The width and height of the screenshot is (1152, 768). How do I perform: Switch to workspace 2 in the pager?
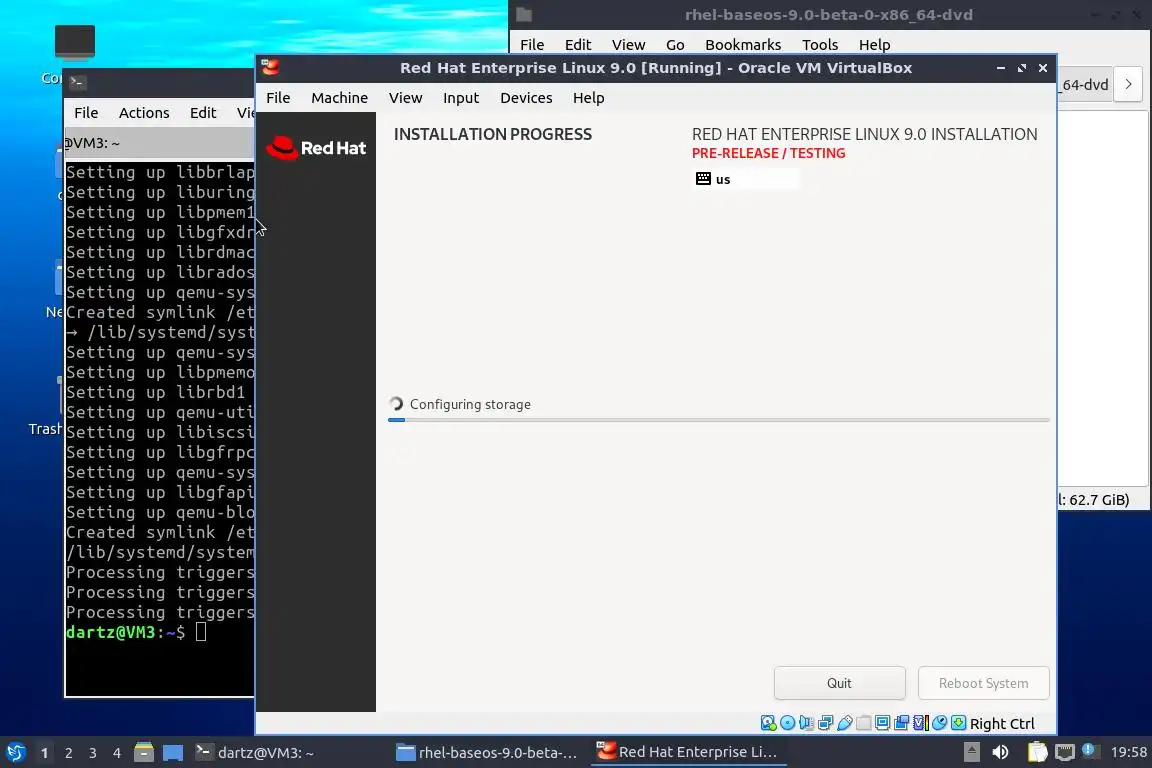pyautogui.click(x=68, y=753)
